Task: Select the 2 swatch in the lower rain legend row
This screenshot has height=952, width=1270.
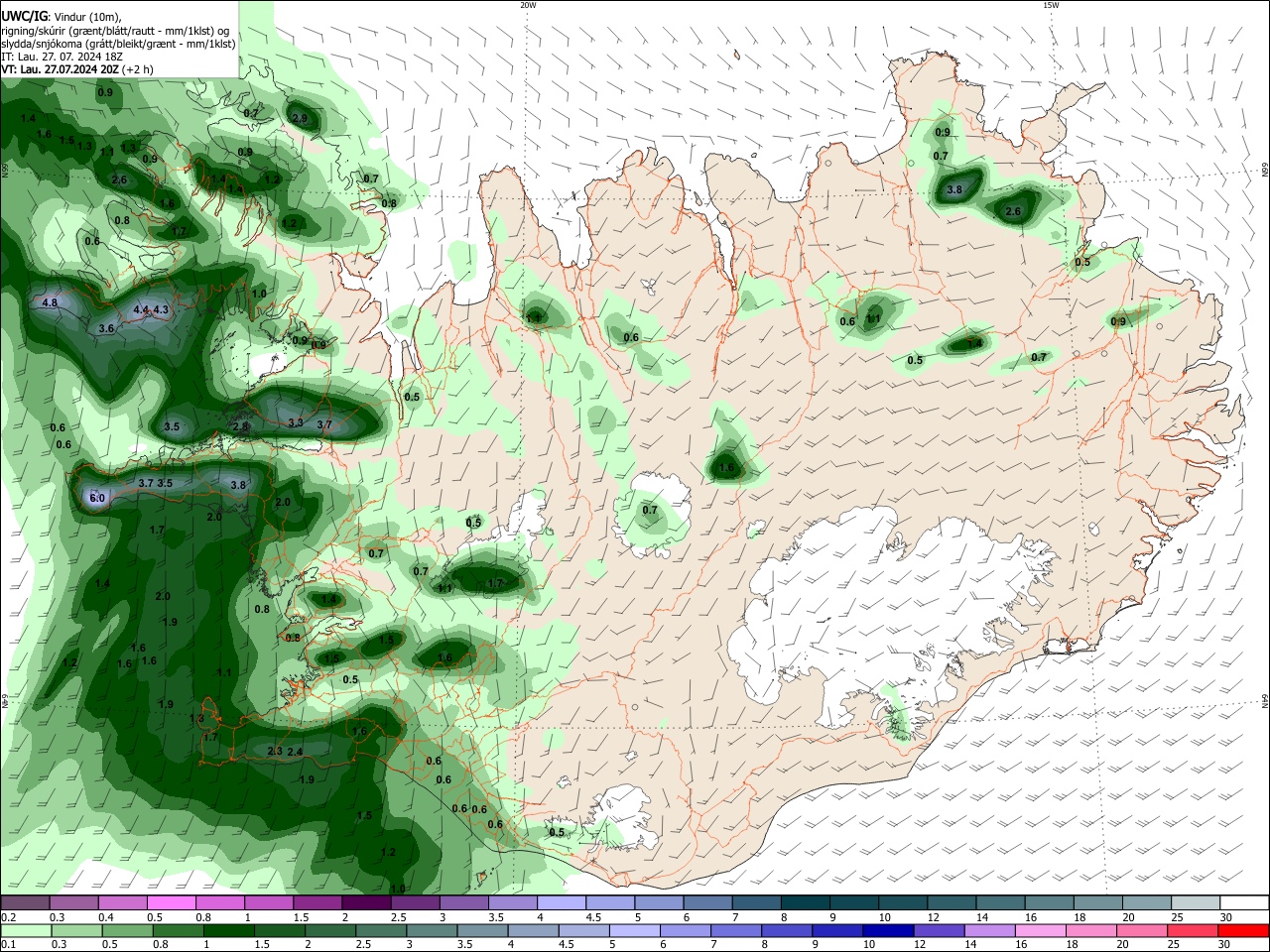Action: click(x=330, y=930)
